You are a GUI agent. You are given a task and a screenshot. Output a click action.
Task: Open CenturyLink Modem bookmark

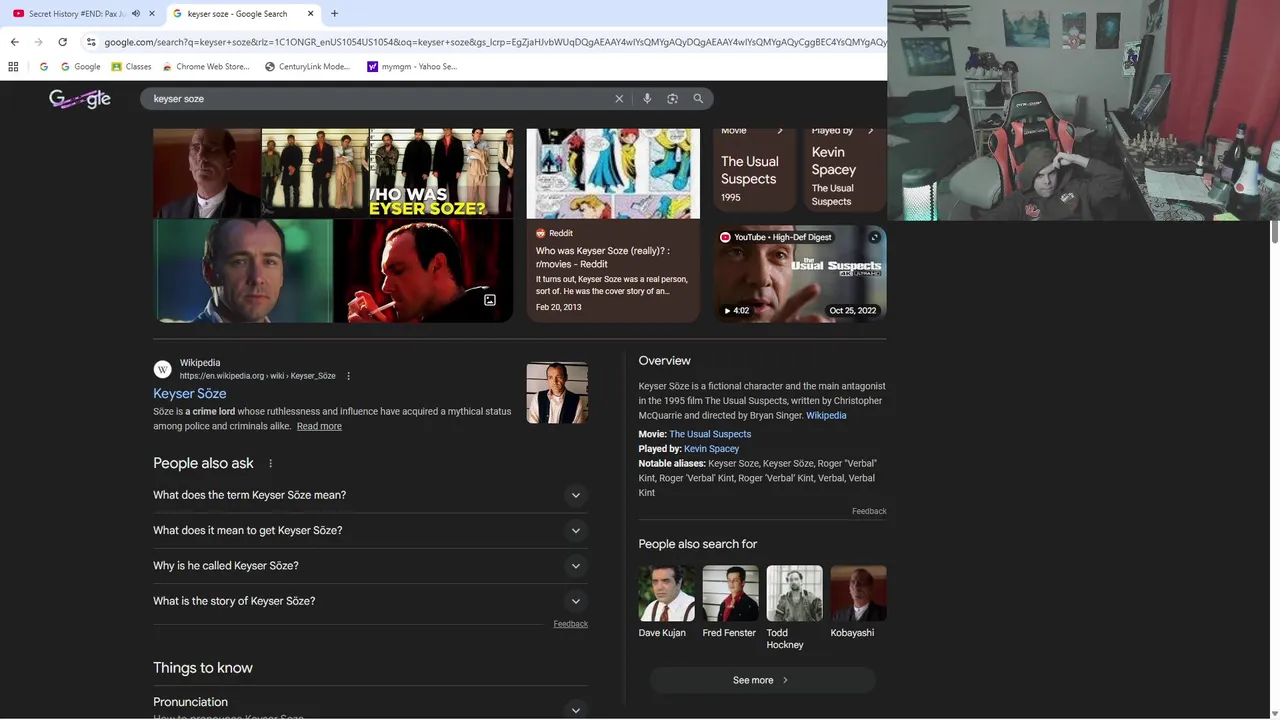(307, 67)
